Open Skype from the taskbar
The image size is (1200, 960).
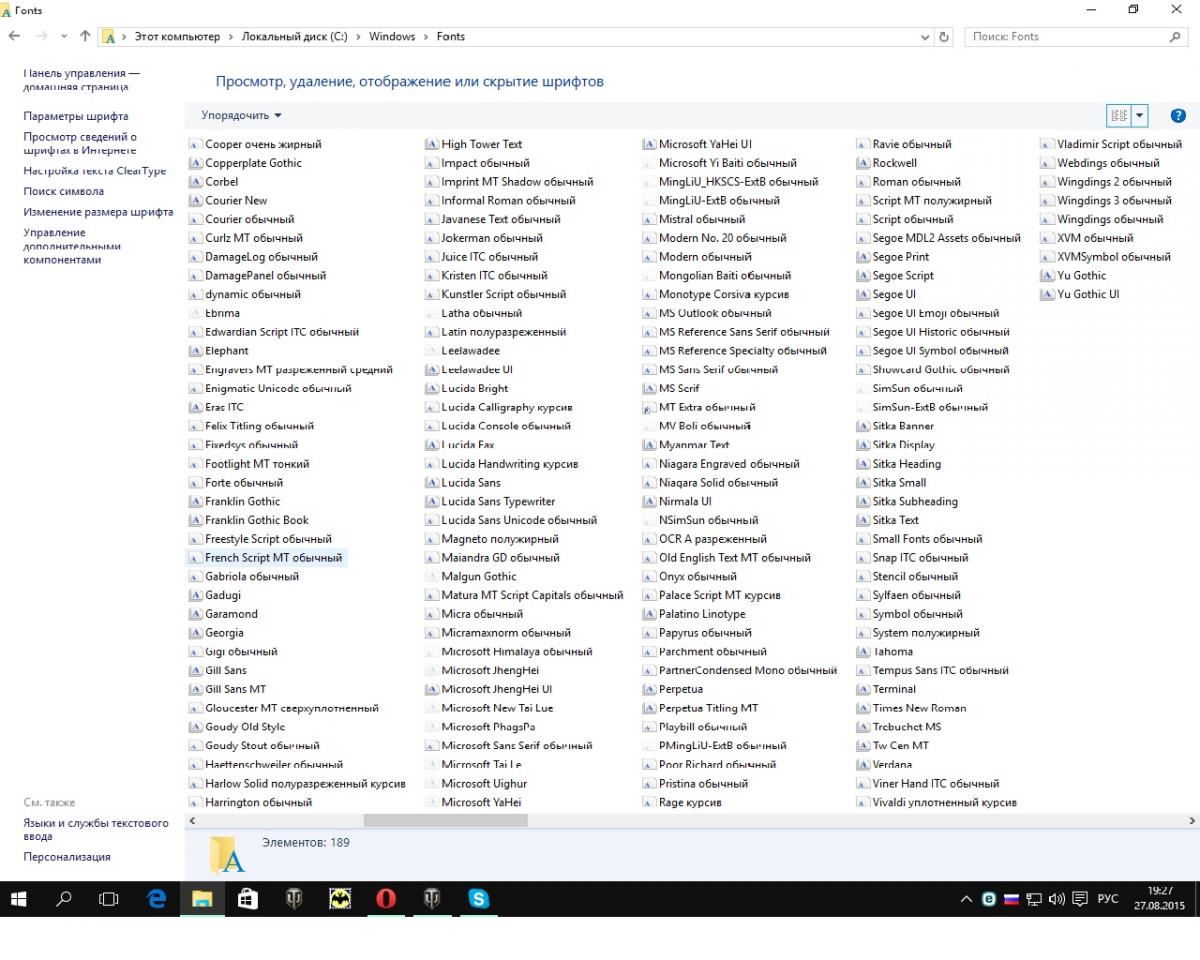[478, 899]
